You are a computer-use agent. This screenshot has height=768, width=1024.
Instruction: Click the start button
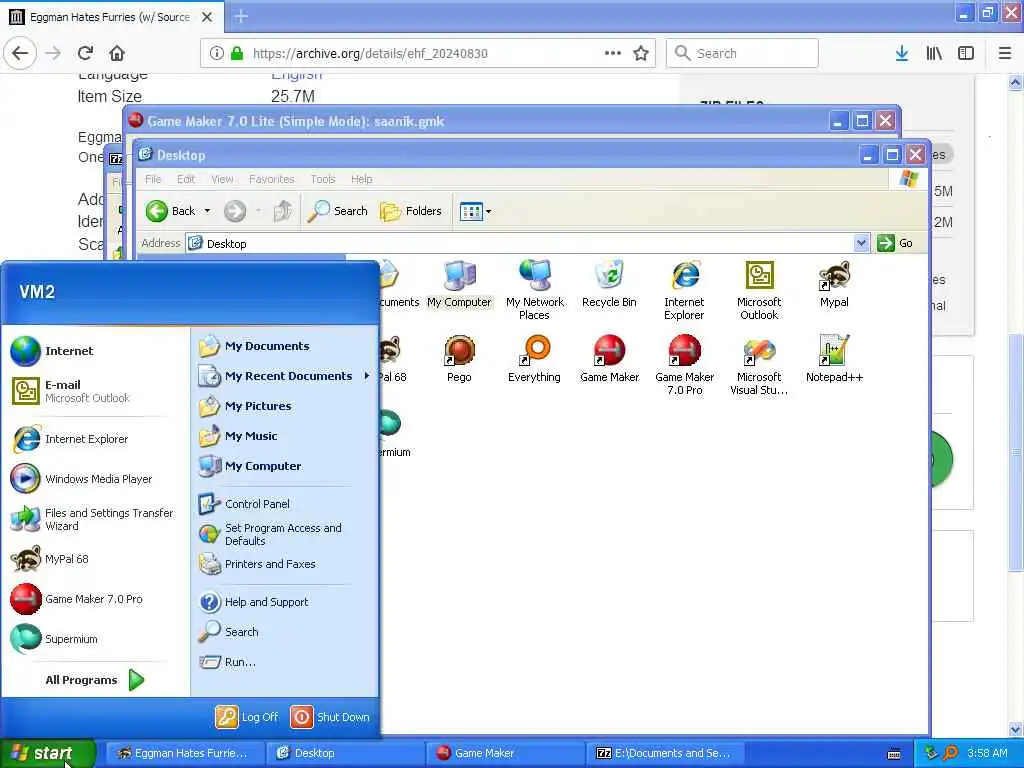[48, 753]
